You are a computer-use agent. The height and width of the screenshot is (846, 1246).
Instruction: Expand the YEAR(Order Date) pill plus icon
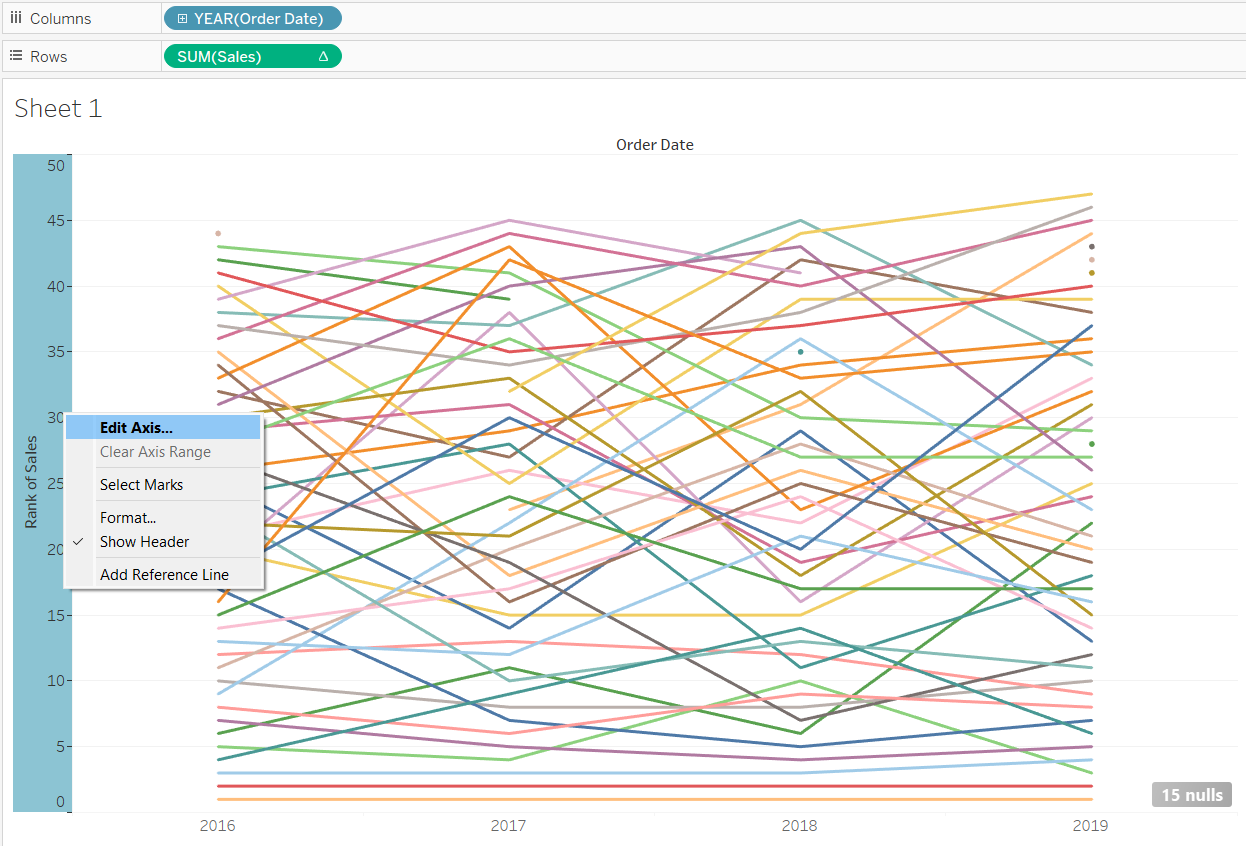(x=182, y=18)
